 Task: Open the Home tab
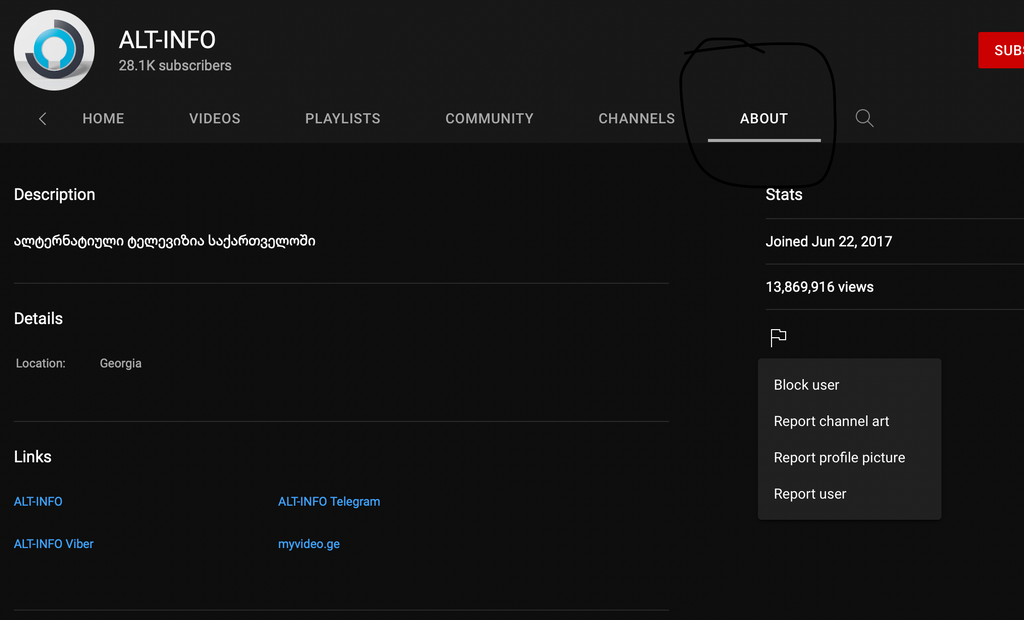point(103,118)
